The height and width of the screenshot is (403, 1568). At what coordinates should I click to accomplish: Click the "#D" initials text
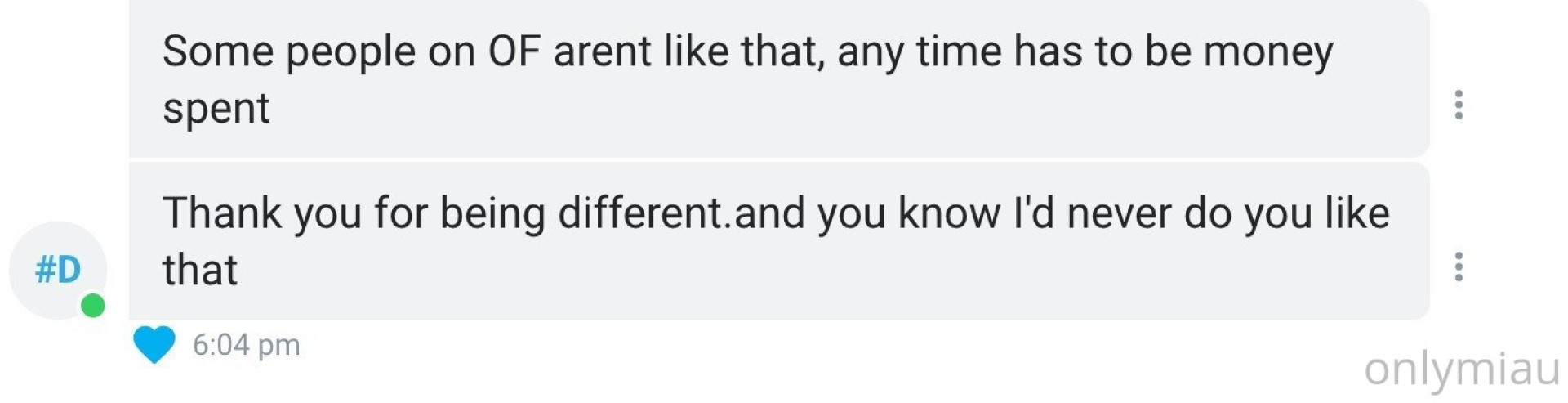coord(57,269)
